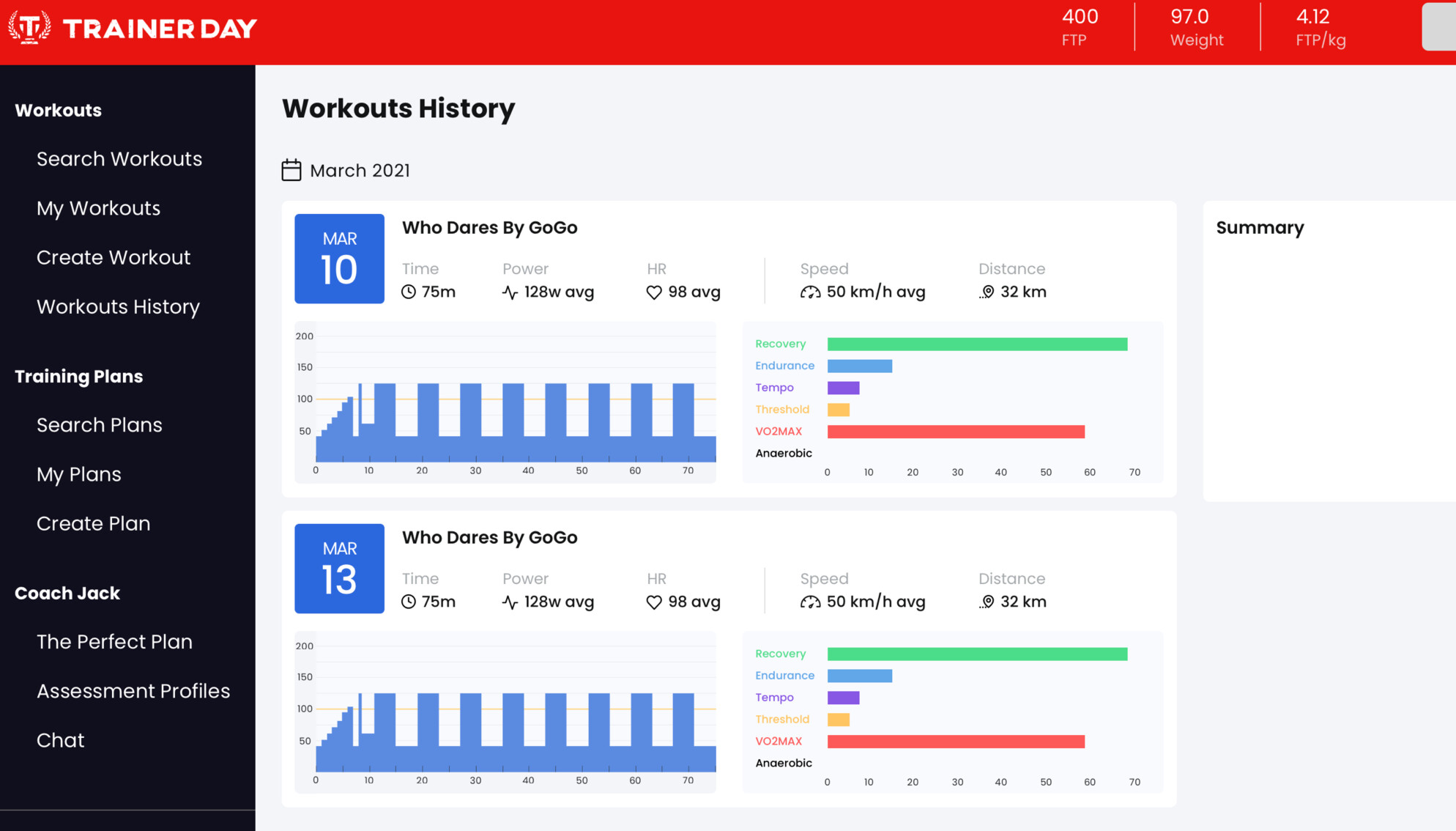The width and height of the screenshot is (1456, 831).
Task: Click the distance pin icon in Mar 10 workout
Action: [x=987, y=292]
